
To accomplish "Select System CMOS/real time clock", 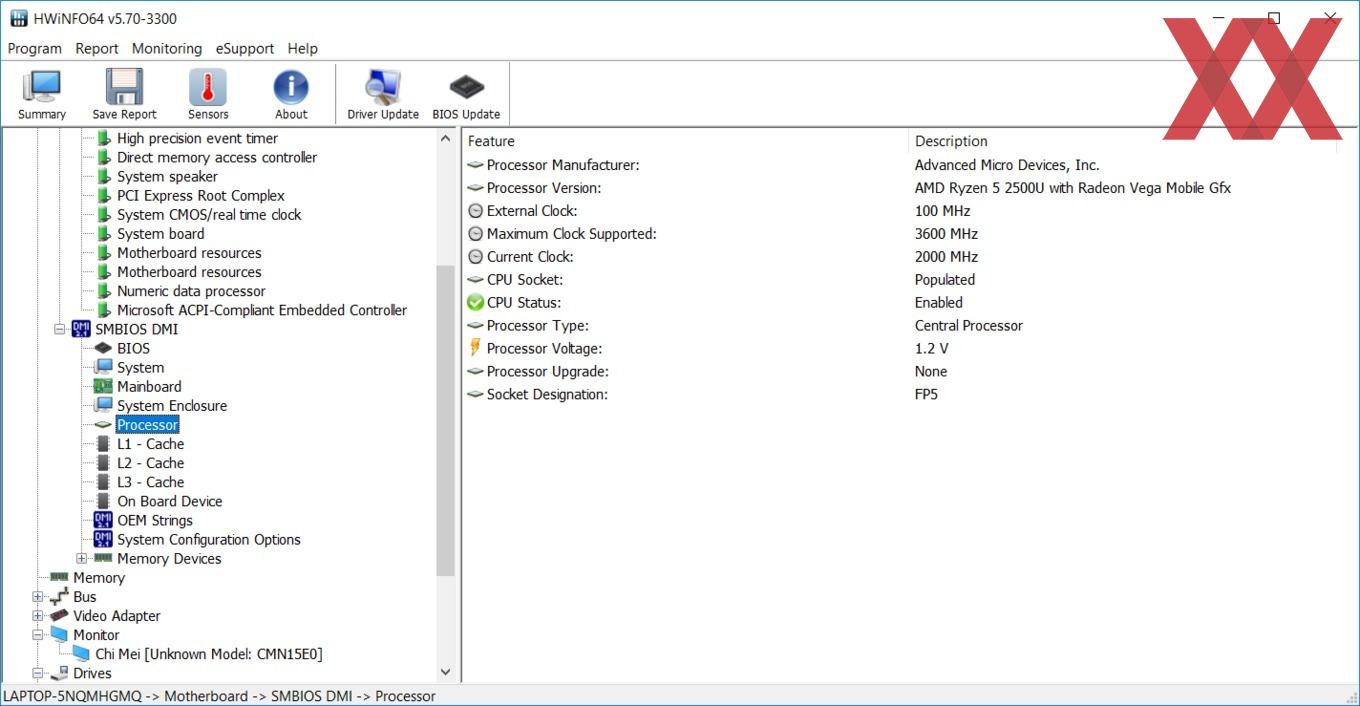I will pos(209,214).
